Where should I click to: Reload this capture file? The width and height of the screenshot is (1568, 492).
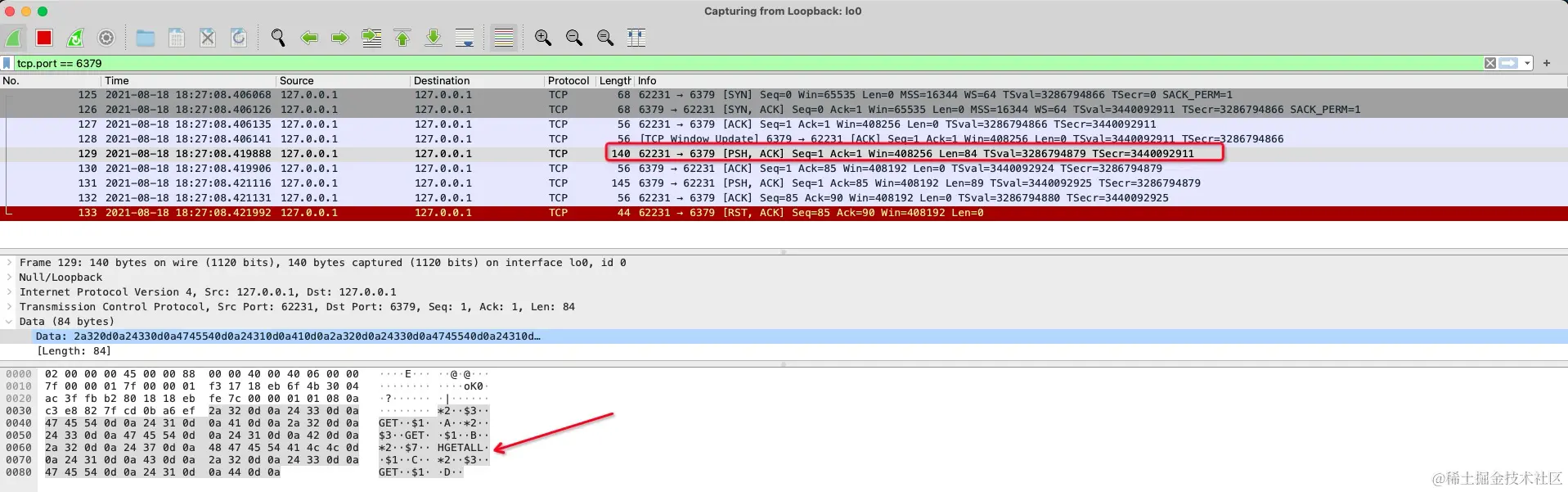(x=239, y=38)
